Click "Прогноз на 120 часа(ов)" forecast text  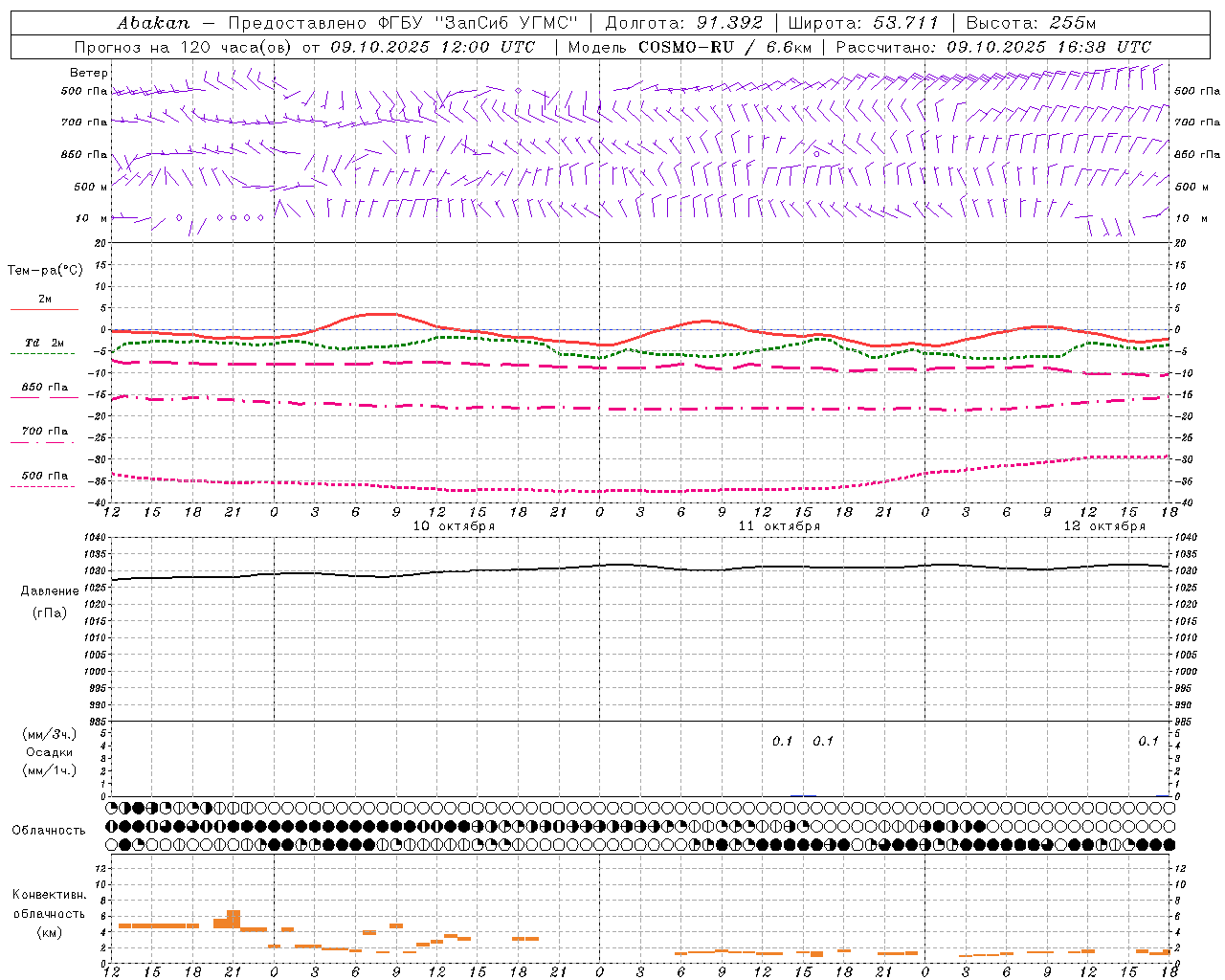coord(183,47)
